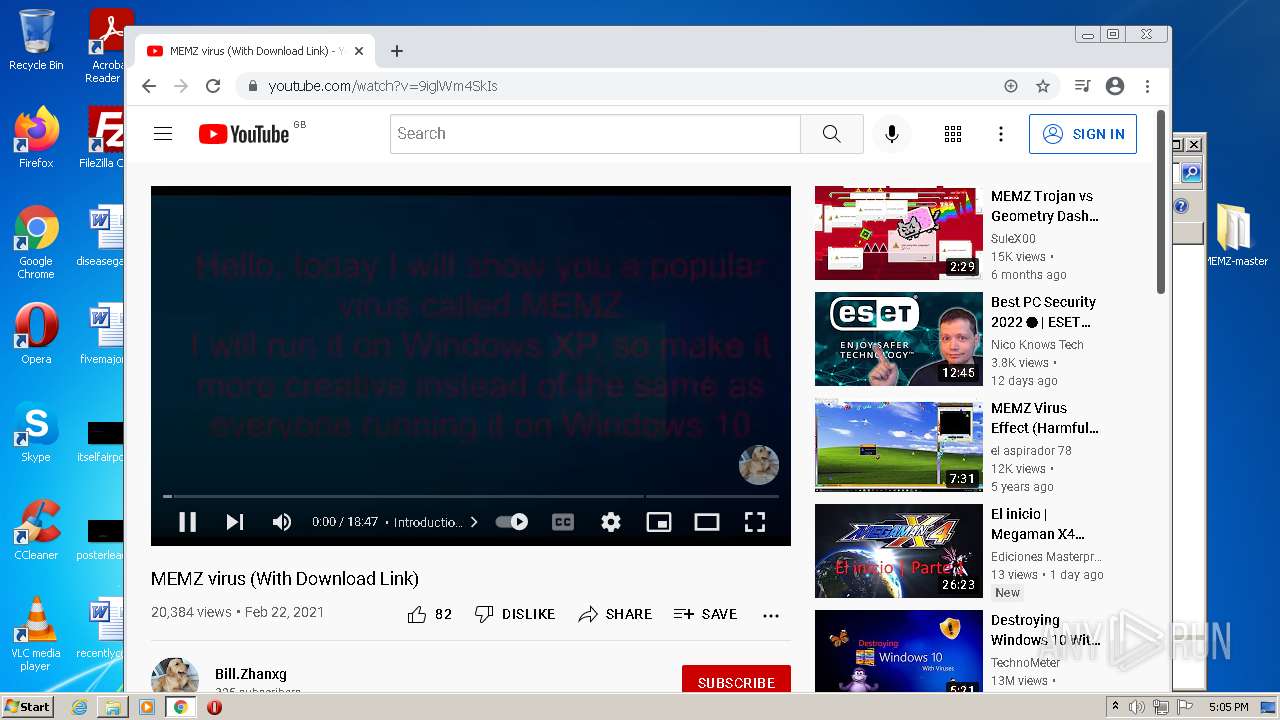Screen dimensions: 1280x720
Task: Open Recycle Bin on desktop
Action: (x=36, y=41)
